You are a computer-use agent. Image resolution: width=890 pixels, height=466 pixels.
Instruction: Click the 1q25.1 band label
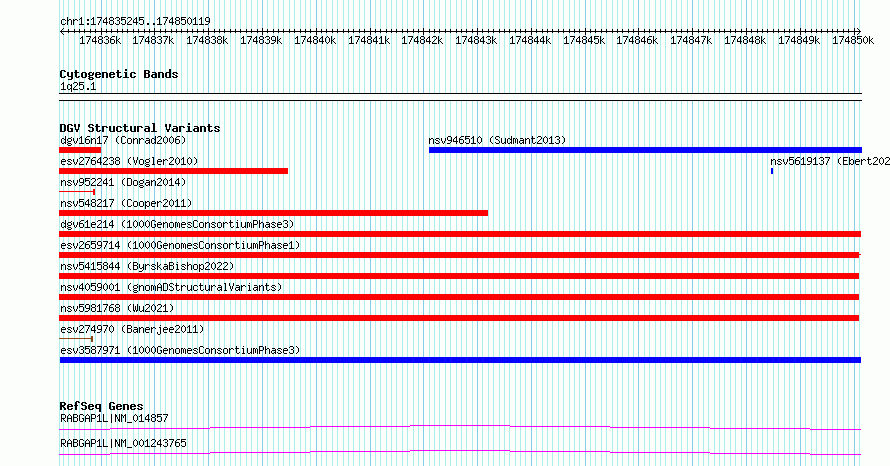point(78,86)
